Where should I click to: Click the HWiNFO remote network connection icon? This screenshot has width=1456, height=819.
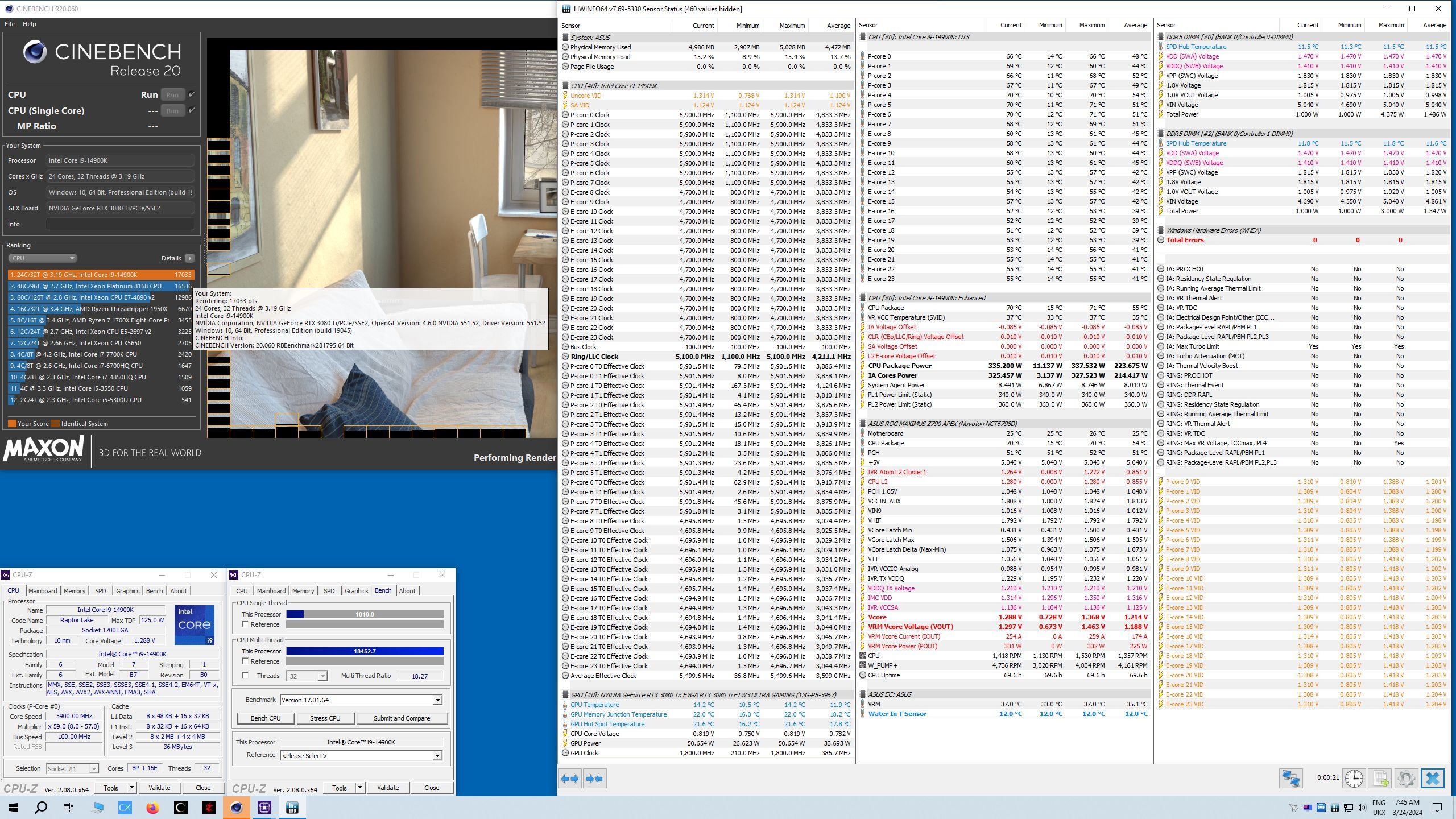point(1290,778)
